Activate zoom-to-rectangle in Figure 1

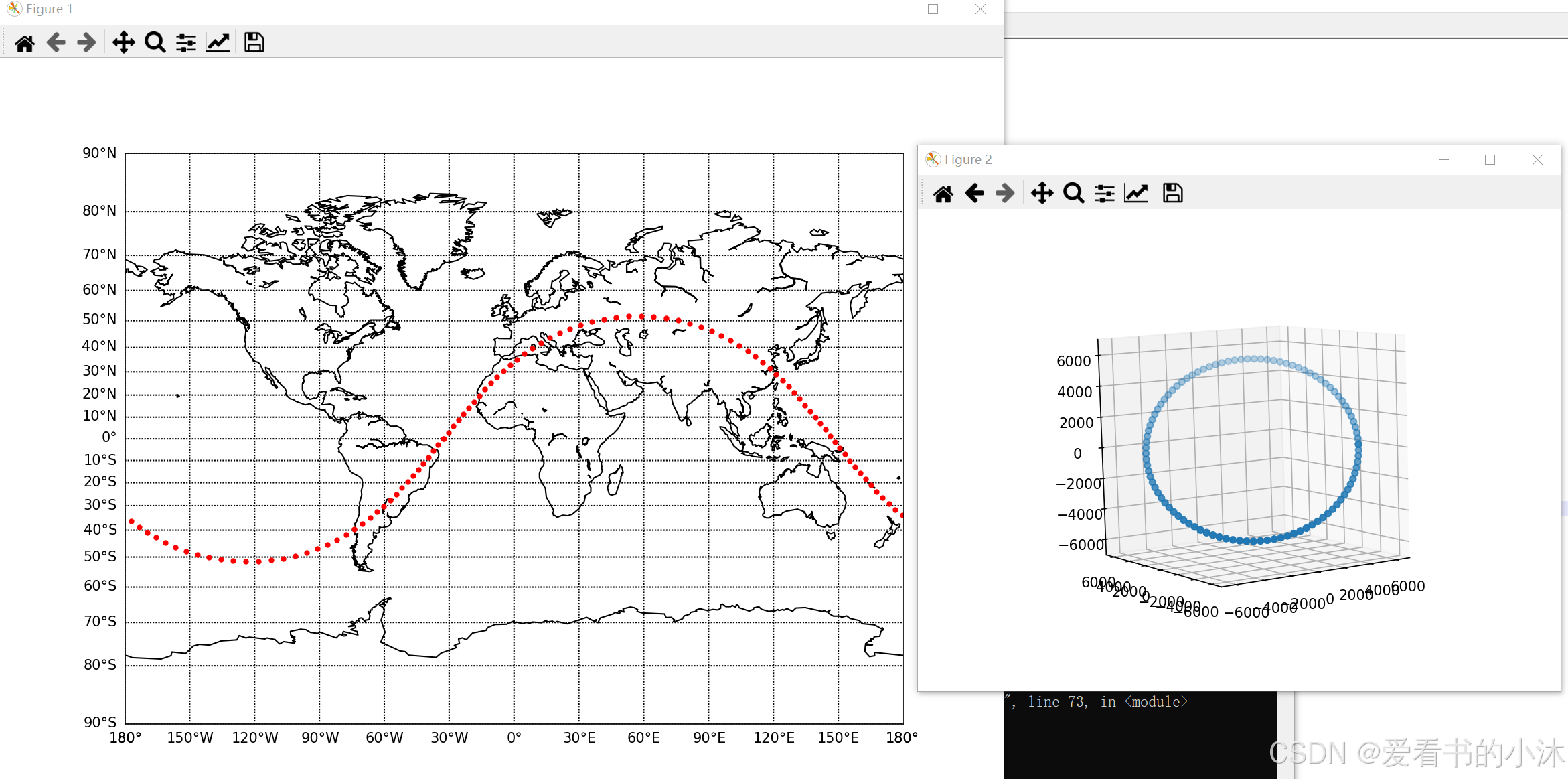point(155,42)
